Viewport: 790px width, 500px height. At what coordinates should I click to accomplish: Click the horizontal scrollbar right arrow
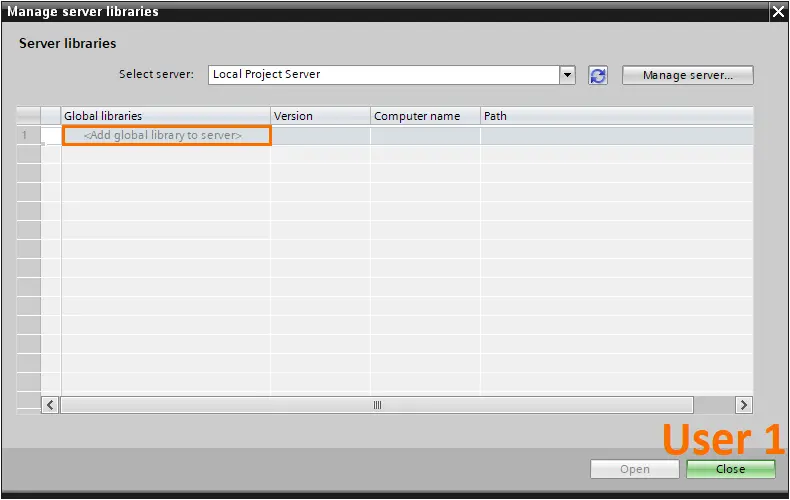(x=744, y=405)
